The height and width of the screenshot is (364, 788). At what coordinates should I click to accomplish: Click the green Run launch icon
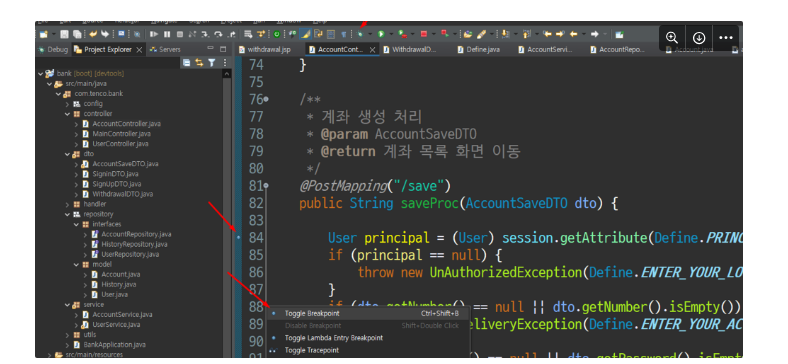coord(381,34)
